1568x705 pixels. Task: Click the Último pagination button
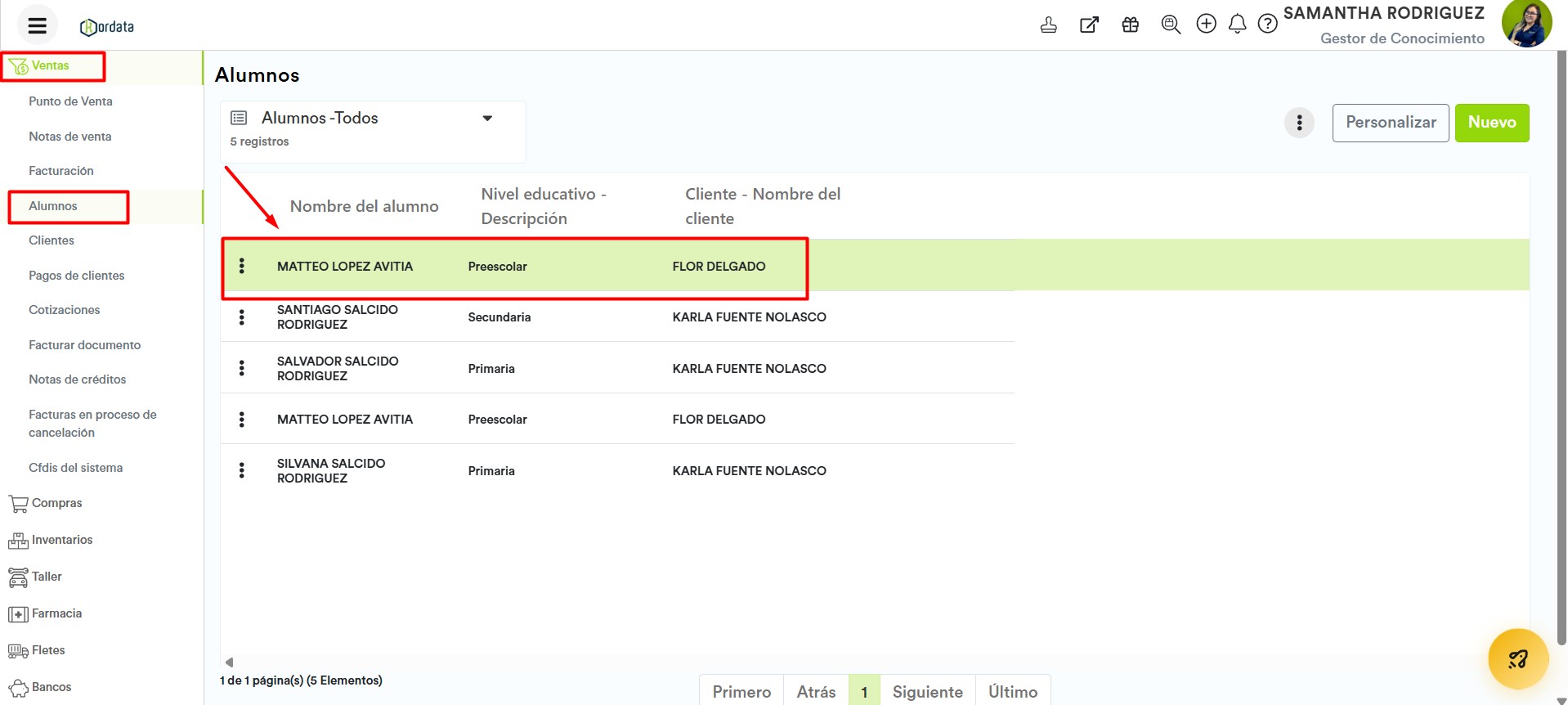click(1013, 692)
